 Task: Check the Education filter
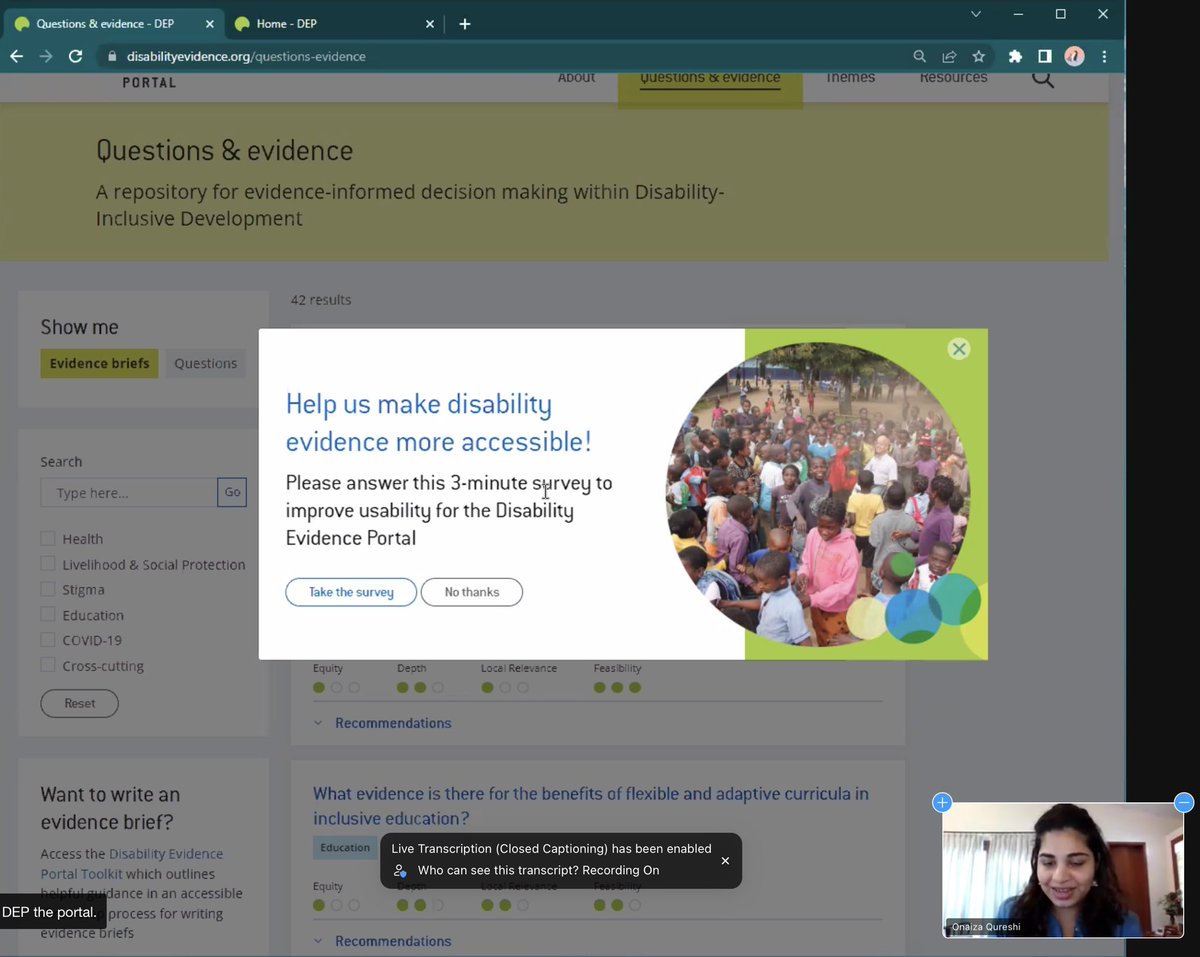click(x=46, y=614)
